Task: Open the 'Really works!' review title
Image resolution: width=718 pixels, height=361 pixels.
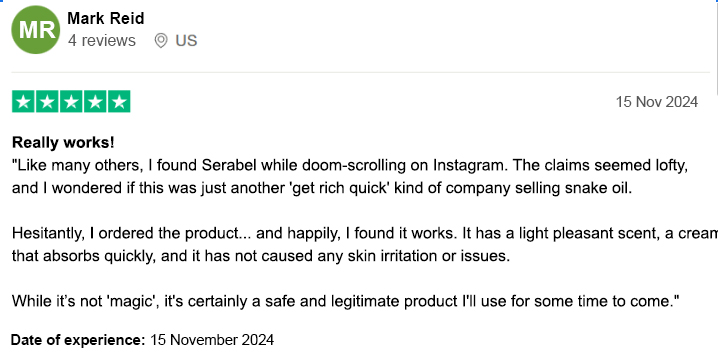Action: point(63,142)
